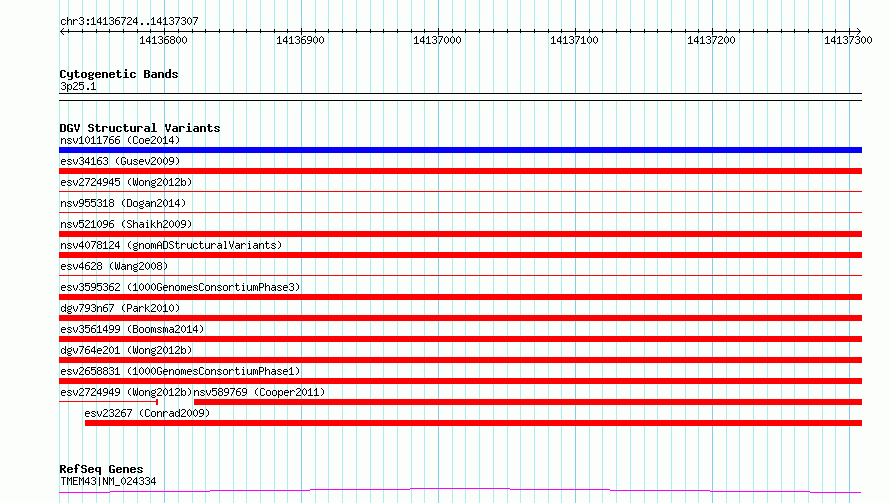The image size is (890, 503).
Task: Open the esv23267 (Conrad2009) variant
Action: click(x=147, y=413)
